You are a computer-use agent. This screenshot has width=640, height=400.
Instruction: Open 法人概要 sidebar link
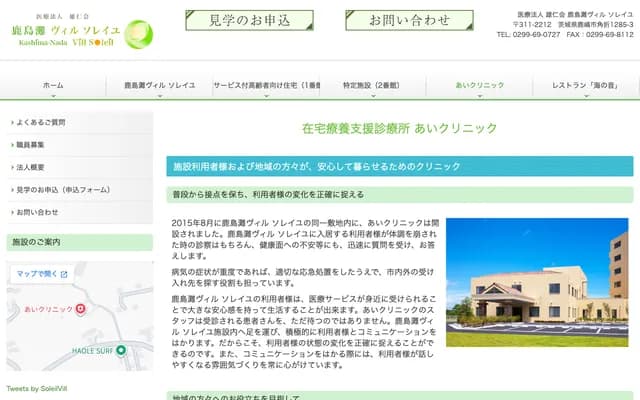pos(80,167)
